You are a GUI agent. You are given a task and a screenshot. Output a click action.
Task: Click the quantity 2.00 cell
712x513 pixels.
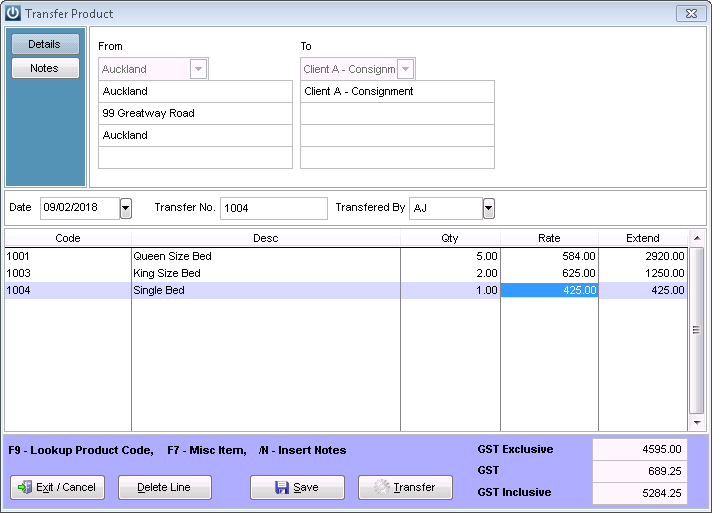[x=450, y=273]
